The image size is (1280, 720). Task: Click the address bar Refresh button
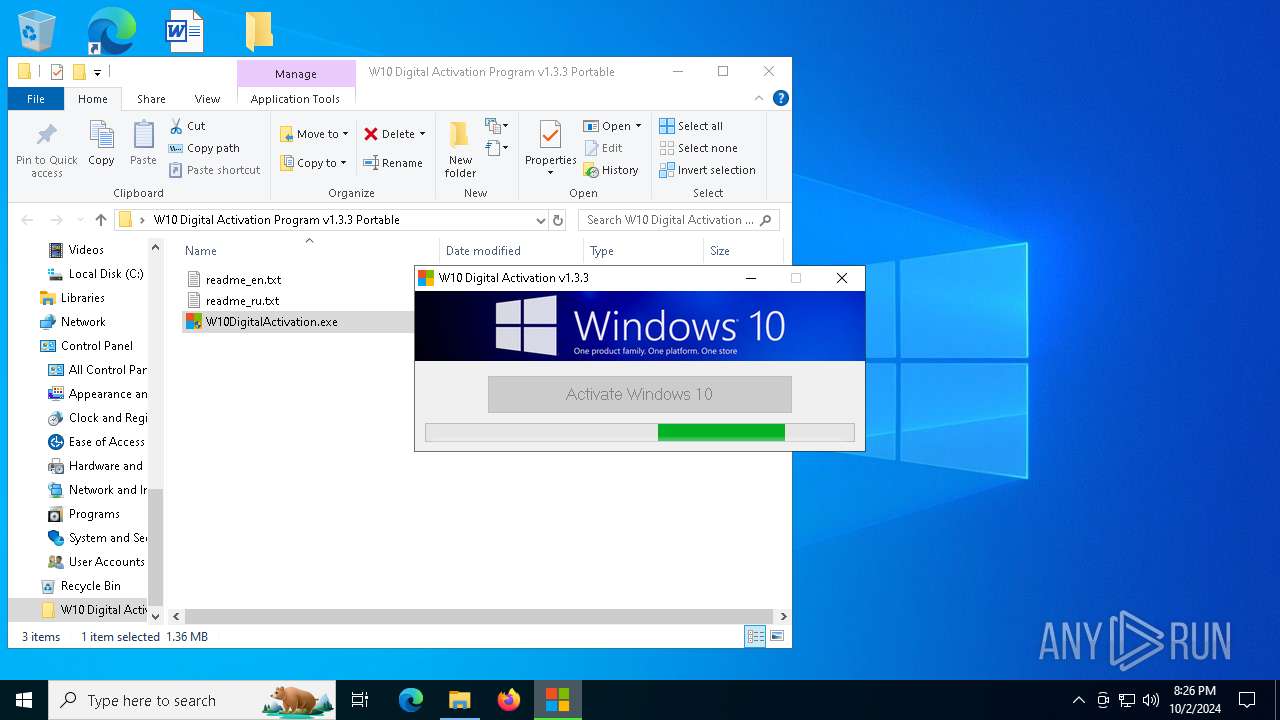point(558,220)
